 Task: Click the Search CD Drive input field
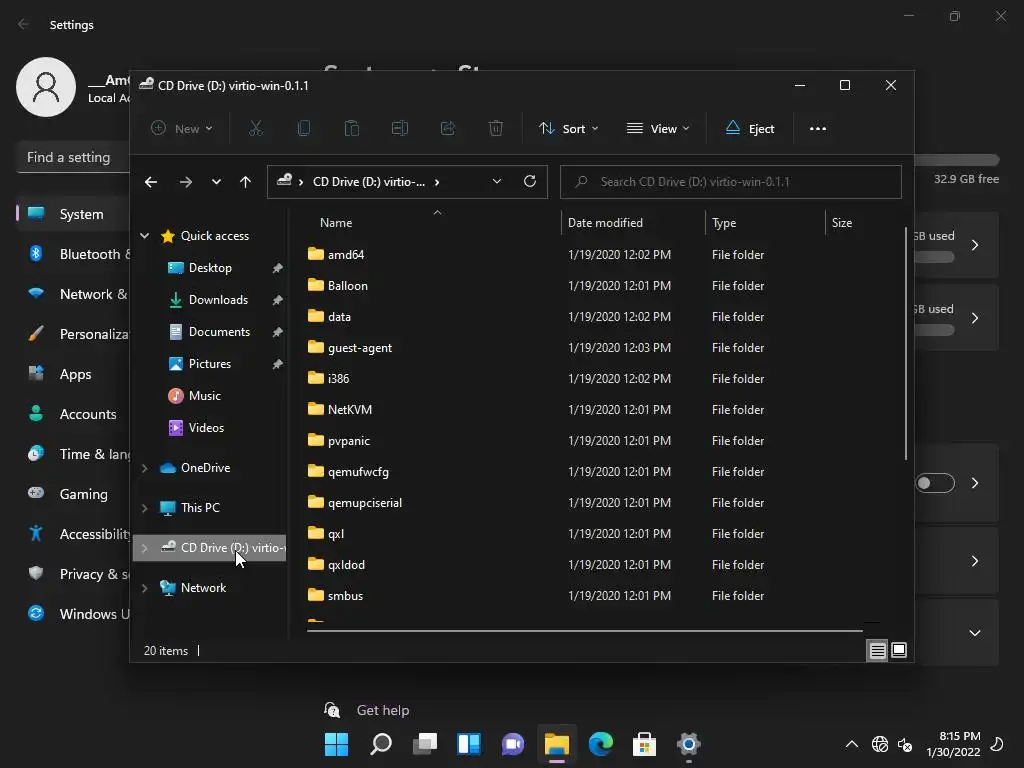coord(731,182)
